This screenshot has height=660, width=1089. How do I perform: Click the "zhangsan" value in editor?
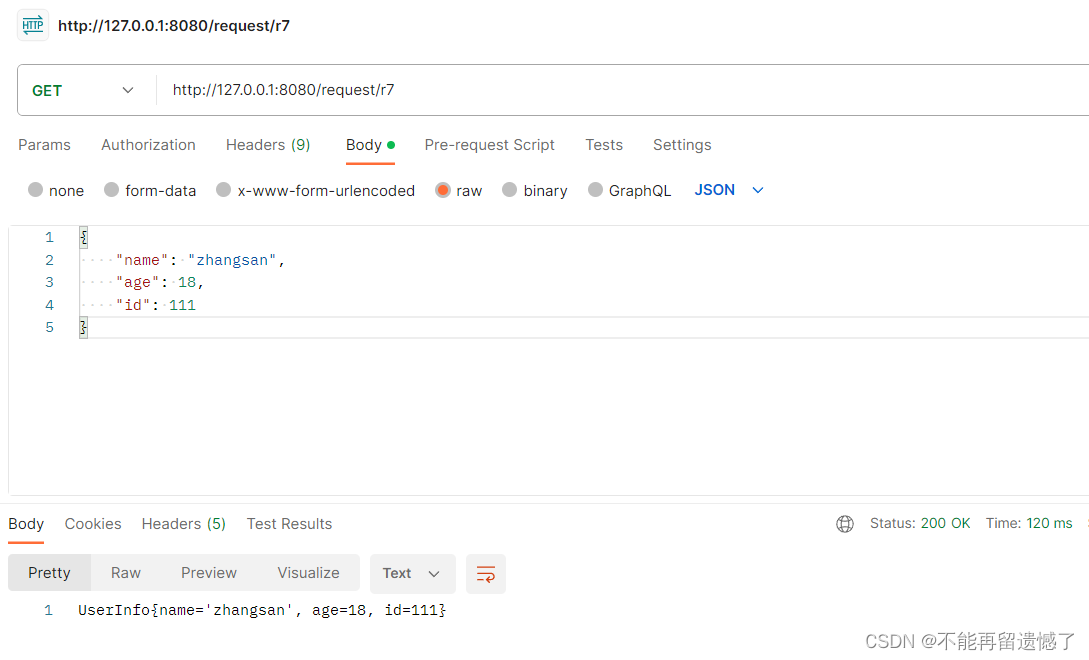click(232, 261)
